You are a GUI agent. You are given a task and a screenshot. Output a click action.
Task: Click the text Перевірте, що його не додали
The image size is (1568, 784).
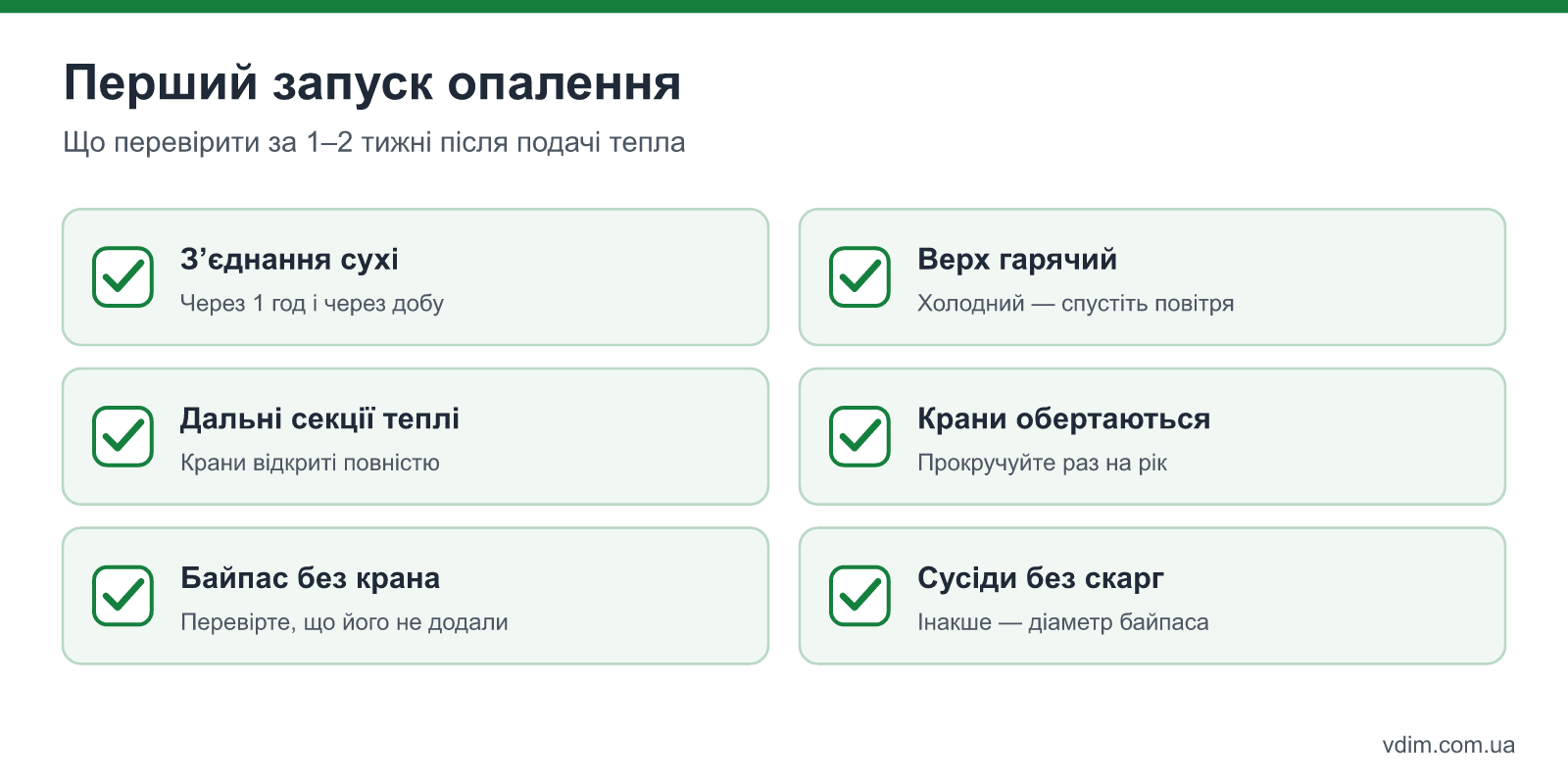(344, 622)
